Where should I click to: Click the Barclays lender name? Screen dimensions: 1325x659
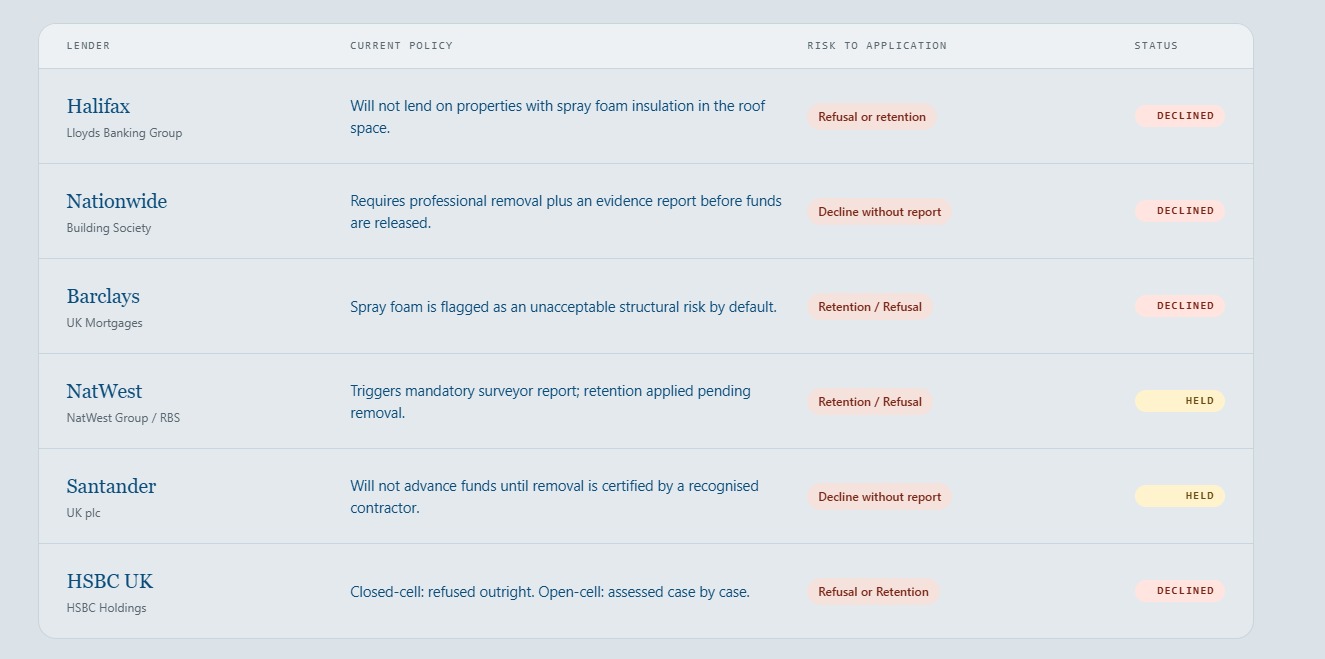point(103,296)
